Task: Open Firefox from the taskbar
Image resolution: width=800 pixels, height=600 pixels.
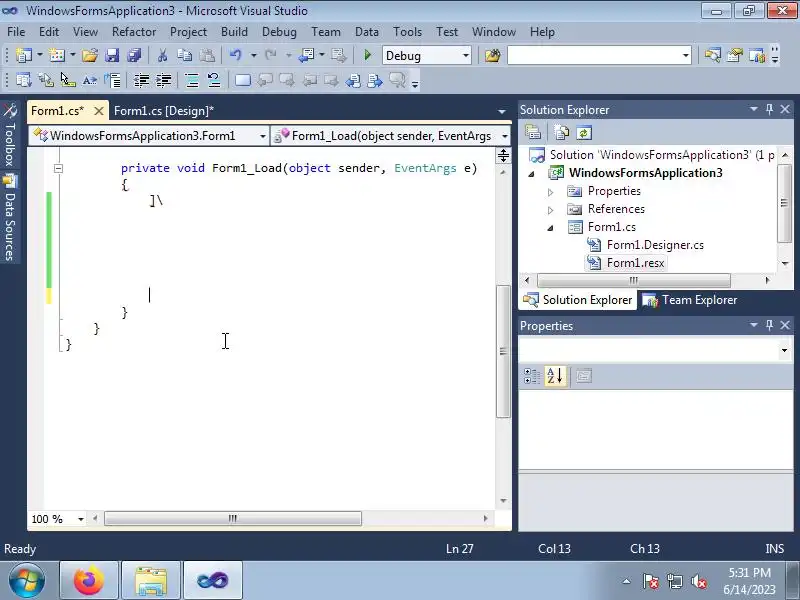Action: pos(89,581)
